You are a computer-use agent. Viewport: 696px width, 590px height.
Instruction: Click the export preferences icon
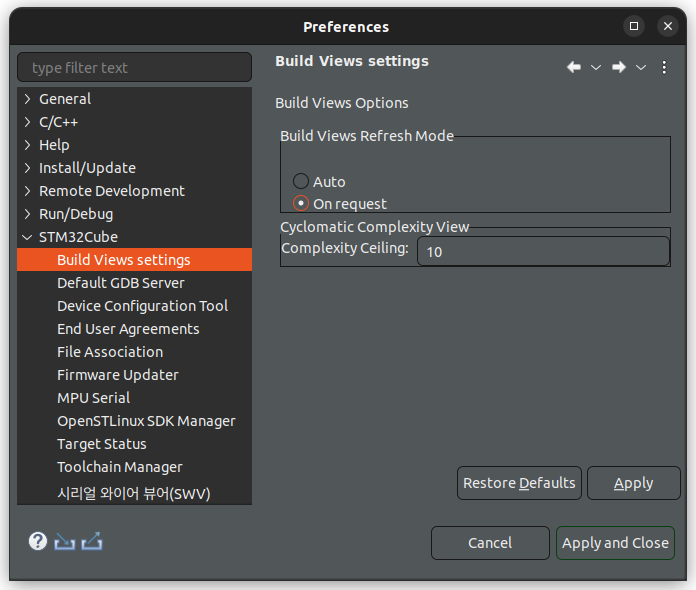click(92, 541)
